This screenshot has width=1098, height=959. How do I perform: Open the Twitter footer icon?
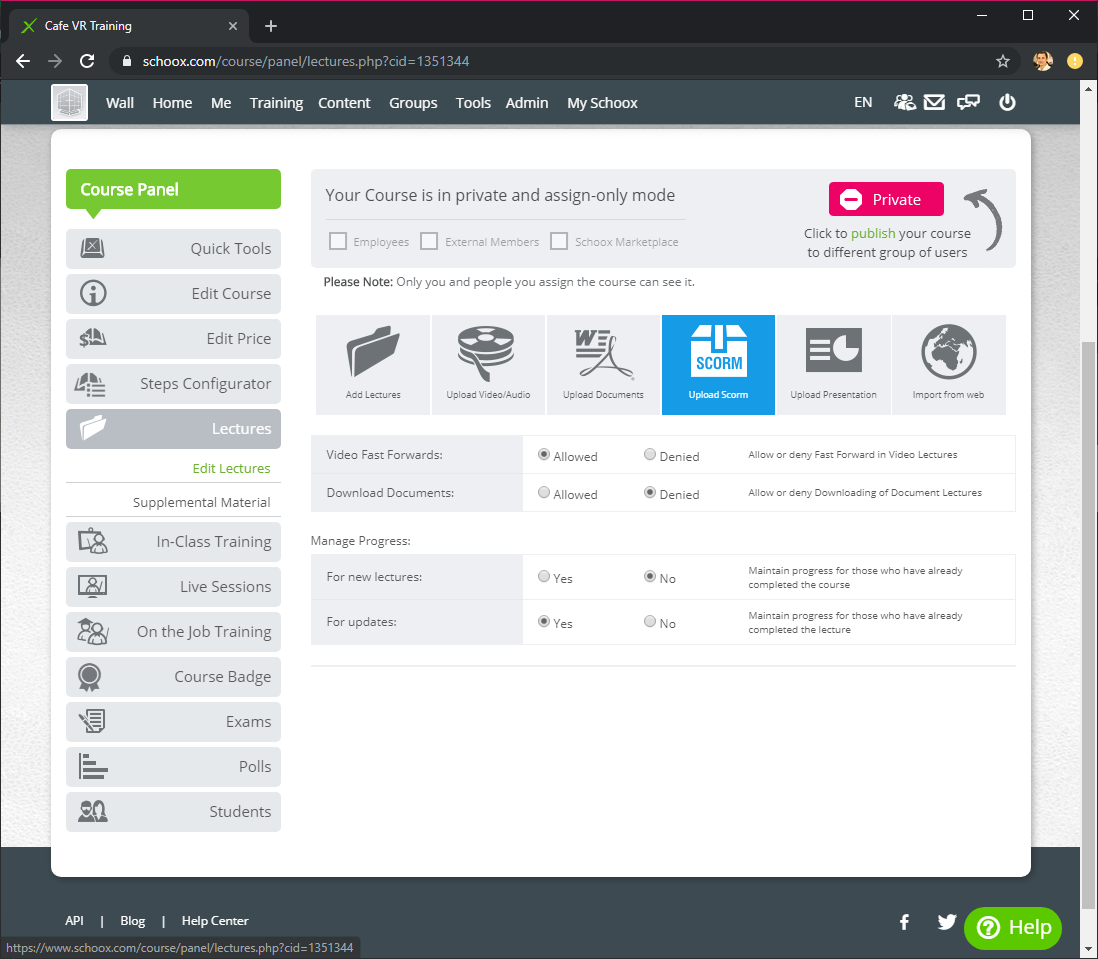click(947, 922)
